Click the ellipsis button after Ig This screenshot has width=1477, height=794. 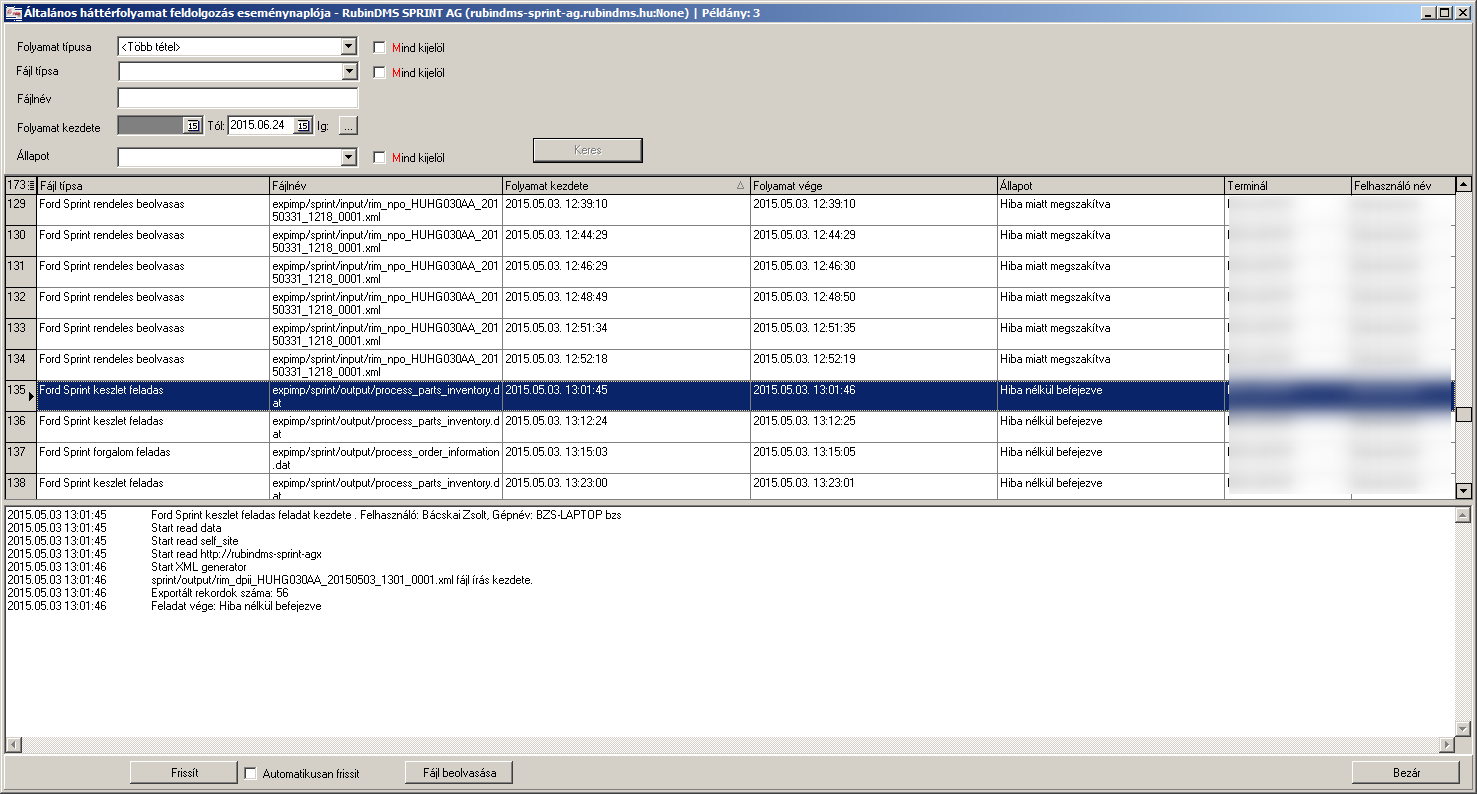pos(347,126)
